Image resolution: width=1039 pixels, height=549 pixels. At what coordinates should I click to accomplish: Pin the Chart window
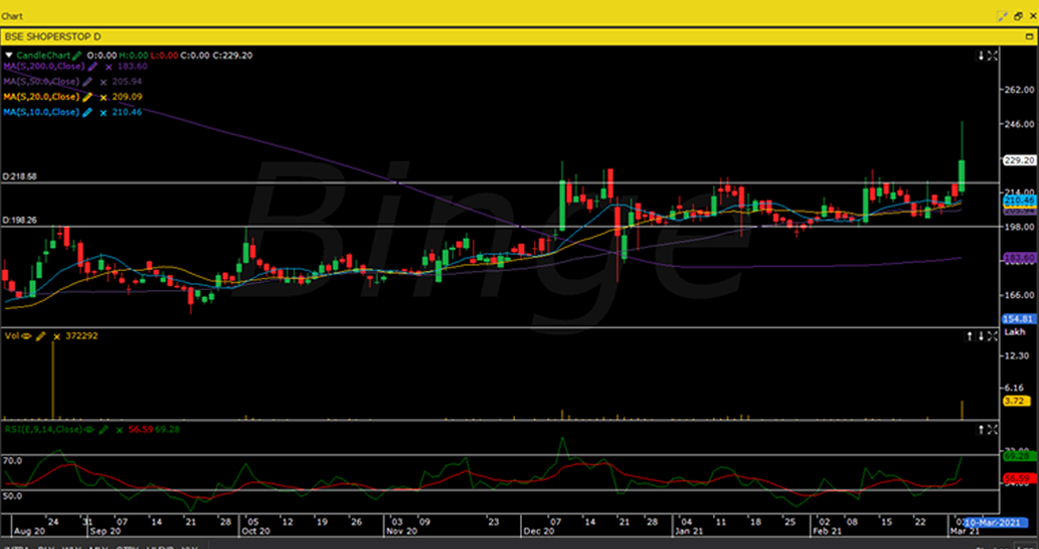[x=1005, y=15]
